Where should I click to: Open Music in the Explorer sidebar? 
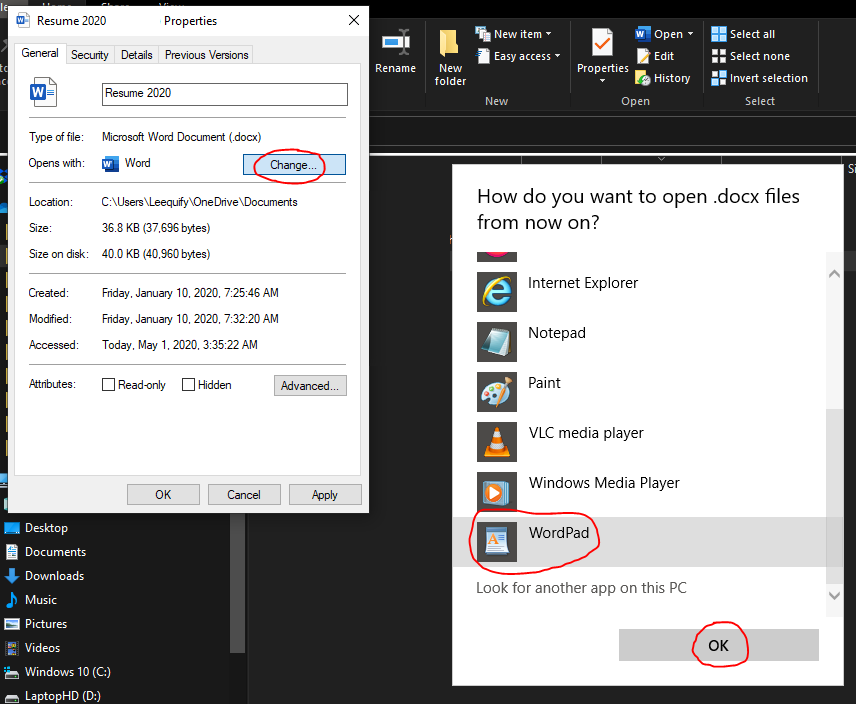click(31, 600)
